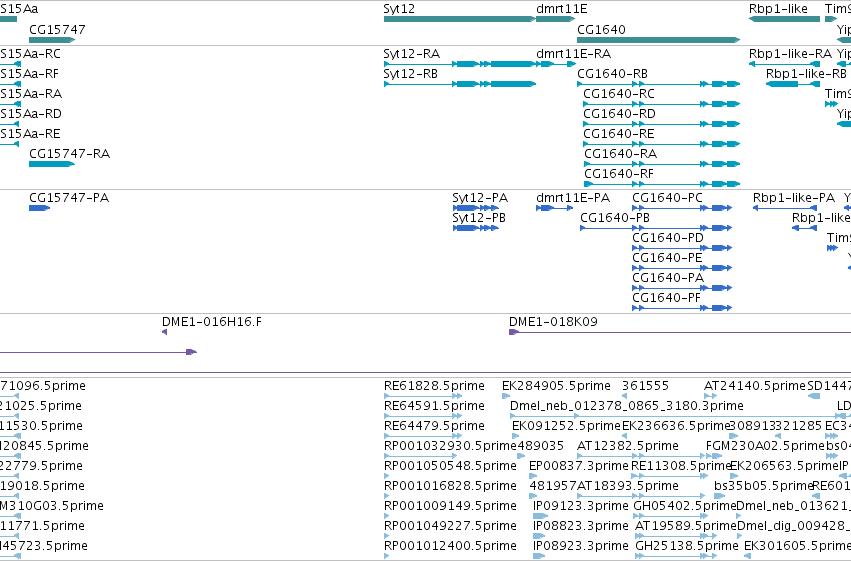Select the CG1640-RA transcript label
Viewport: 851px width, 561px height.
(620, 154)
